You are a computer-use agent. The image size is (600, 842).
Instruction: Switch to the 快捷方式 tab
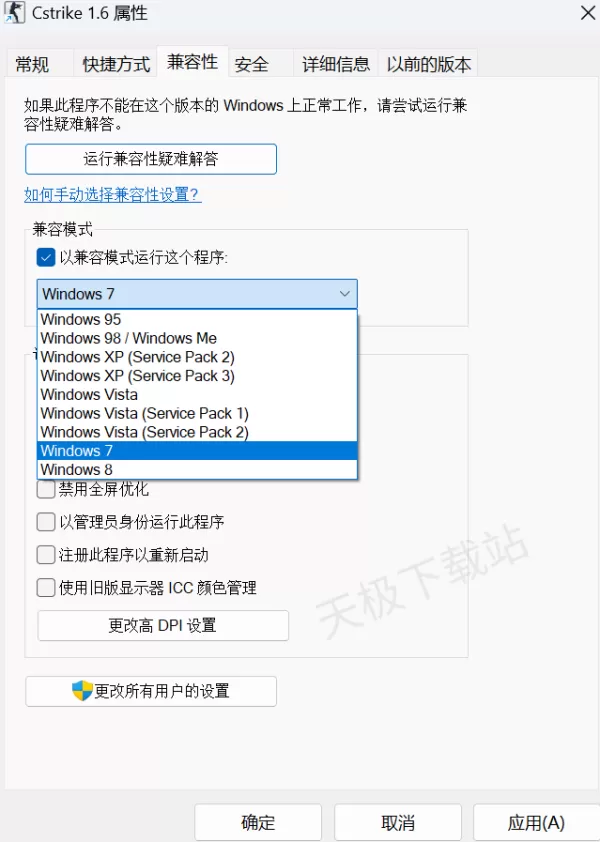coord(116,64)
